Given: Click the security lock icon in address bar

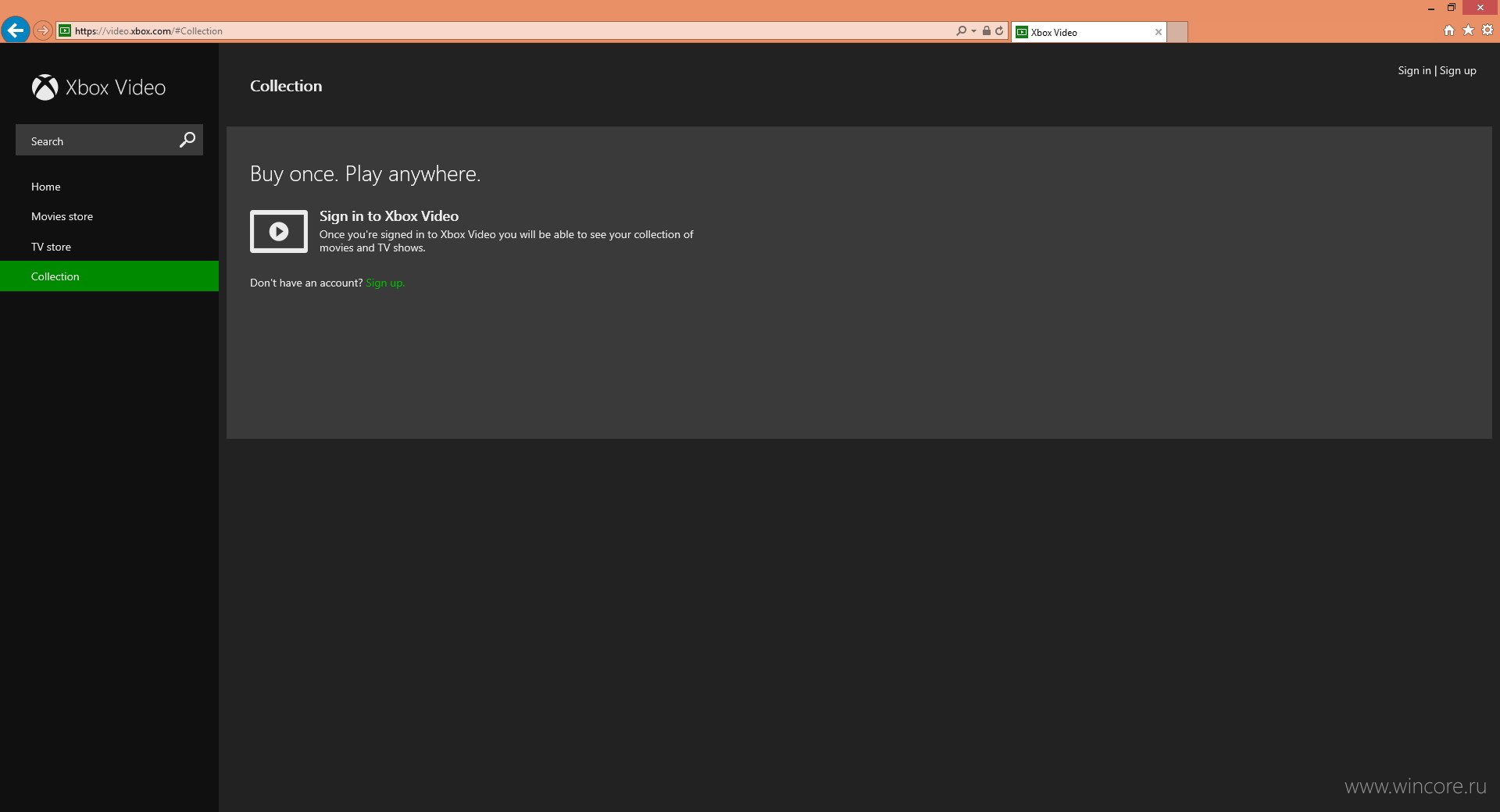Looking at the screenshot, I should pyautogui.click(x=987, y=30).
